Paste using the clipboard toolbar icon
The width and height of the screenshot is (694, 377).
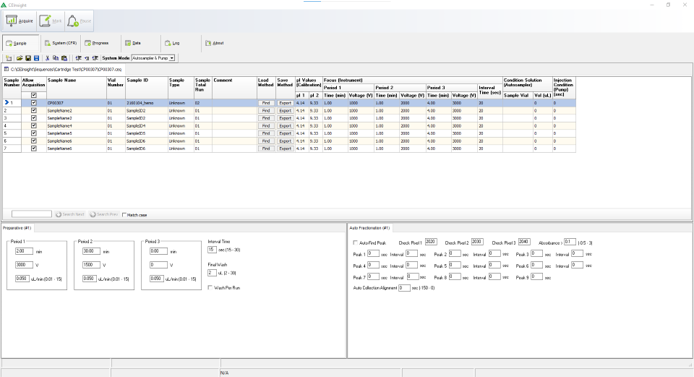(x=64, y=58)
